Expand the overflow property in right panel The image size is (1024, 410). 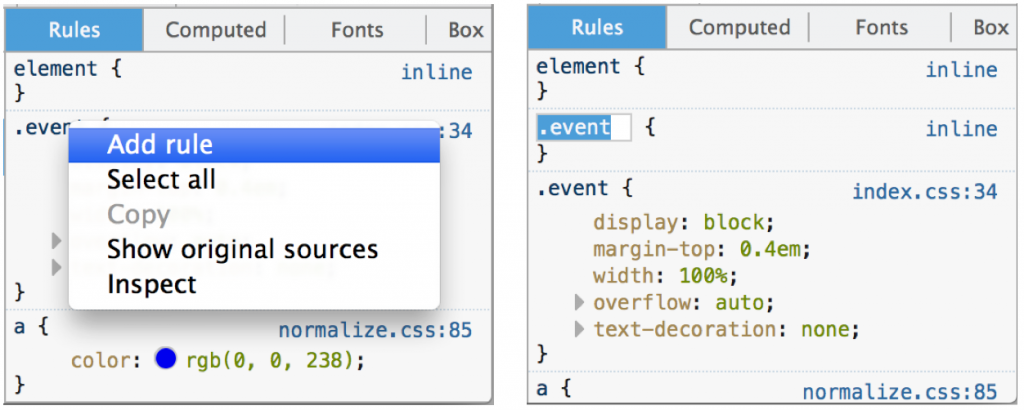pyautogui.click(x=579, y=302)
